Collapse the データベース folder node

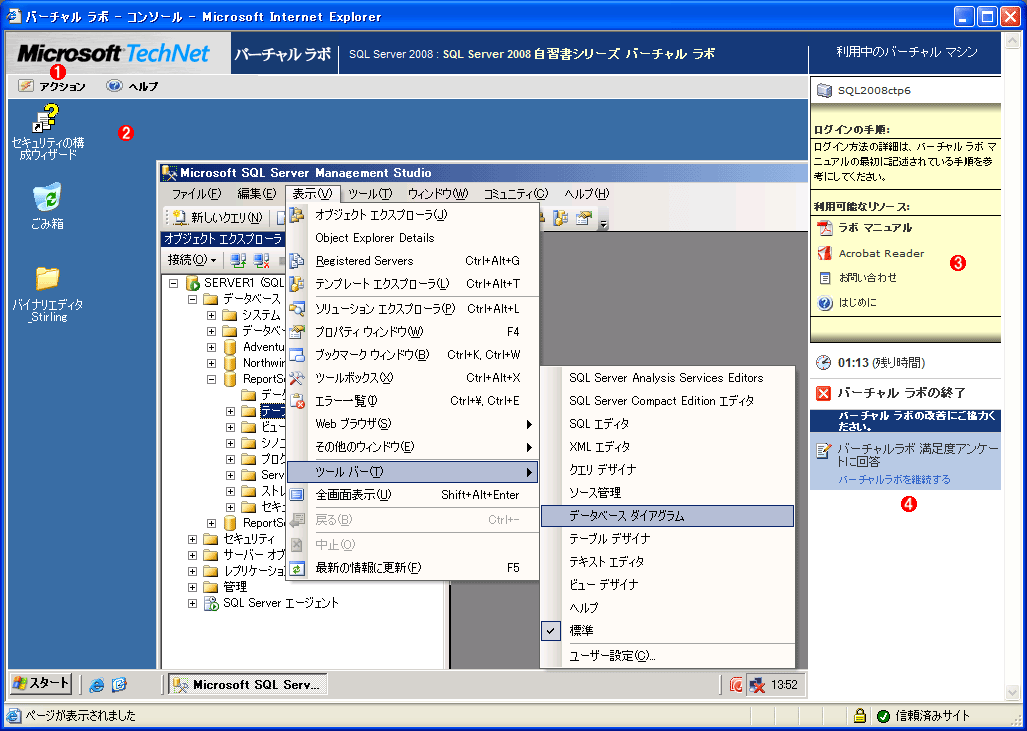[193, 299]
